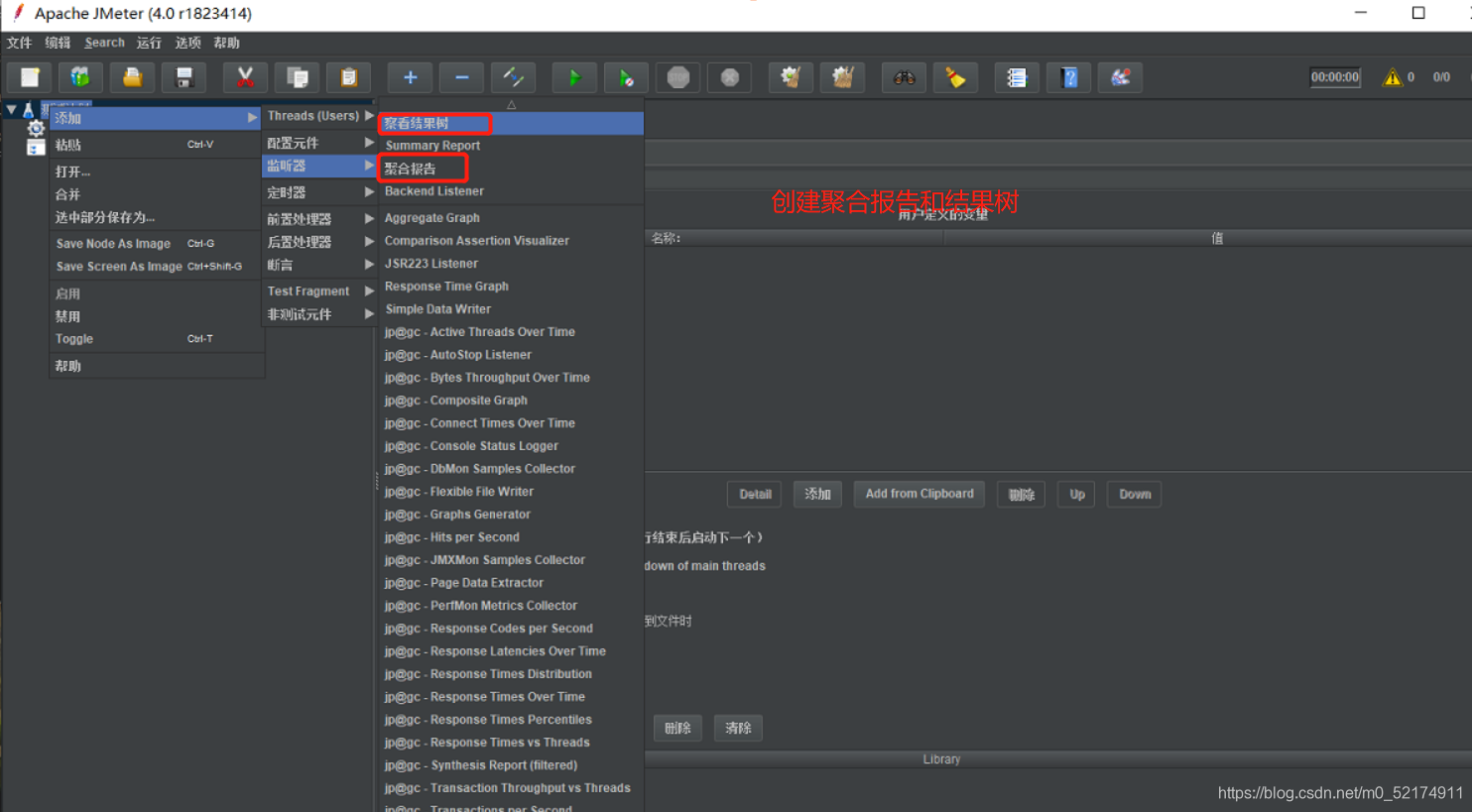Expand Threads (Users) submenu

click(320, 116)
